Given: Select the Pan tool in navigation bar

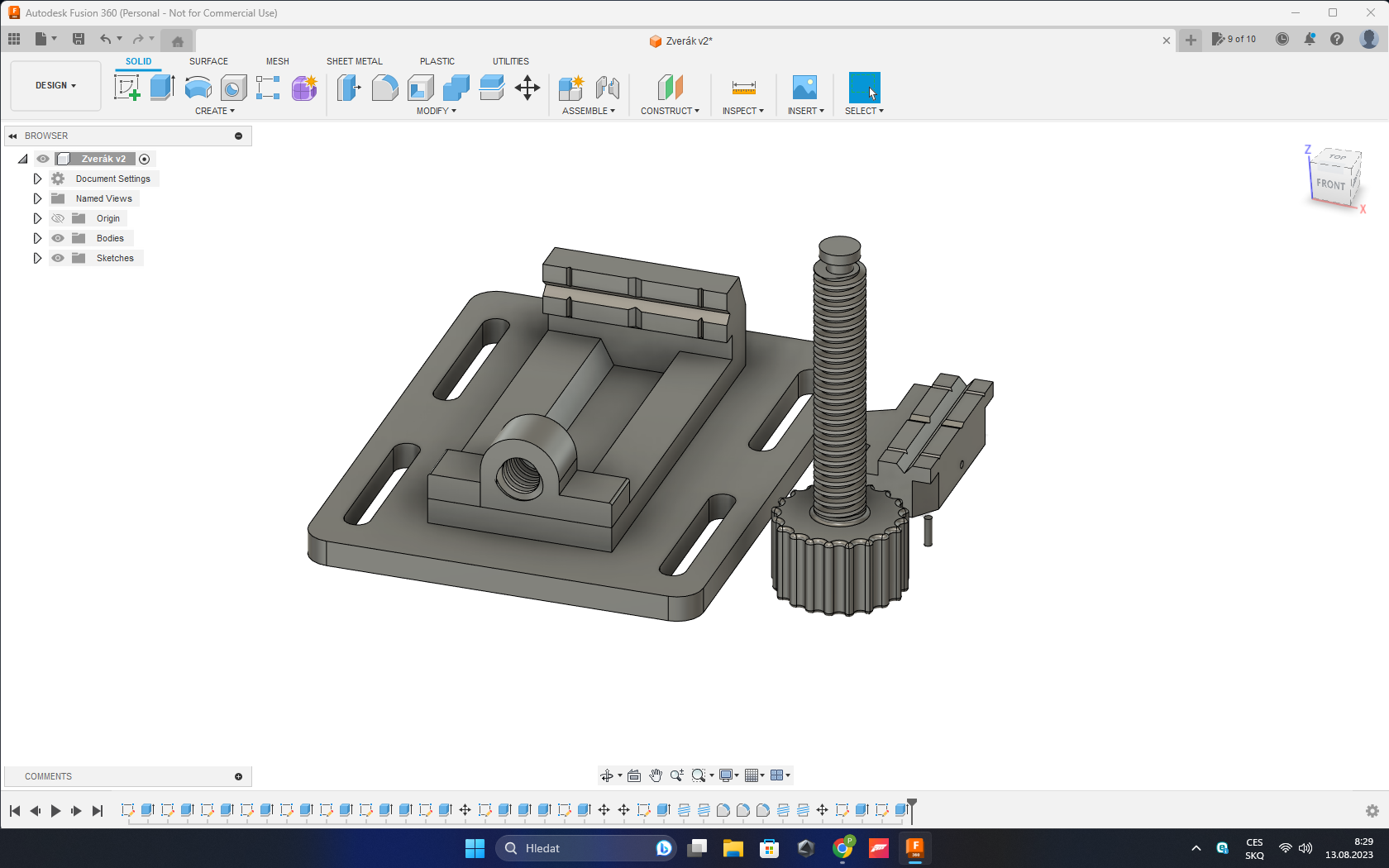Looking at the screenshot, I should tap(656, 775).
